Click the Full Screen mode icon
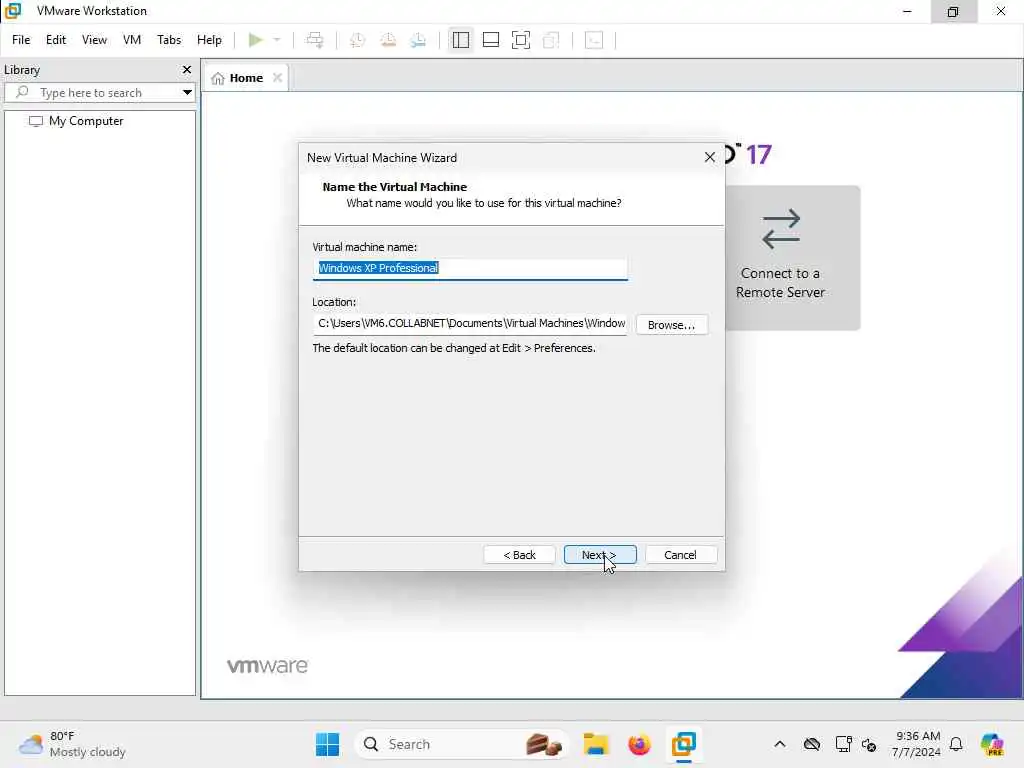This screenshot has width=1024, height=768. [520, 40]
